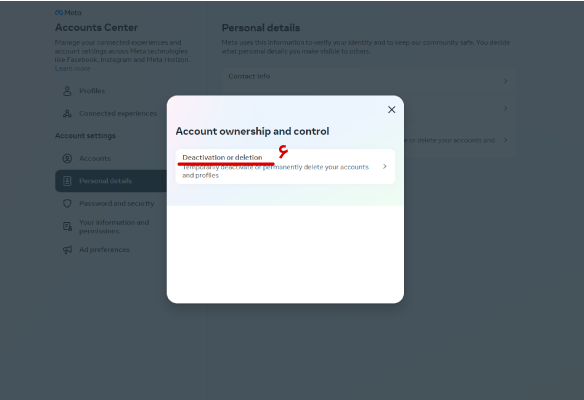Viewport: 584px width, 400px height.
Task: Close the Account ownership and control dialog
Action: click(x=391, y=109)
